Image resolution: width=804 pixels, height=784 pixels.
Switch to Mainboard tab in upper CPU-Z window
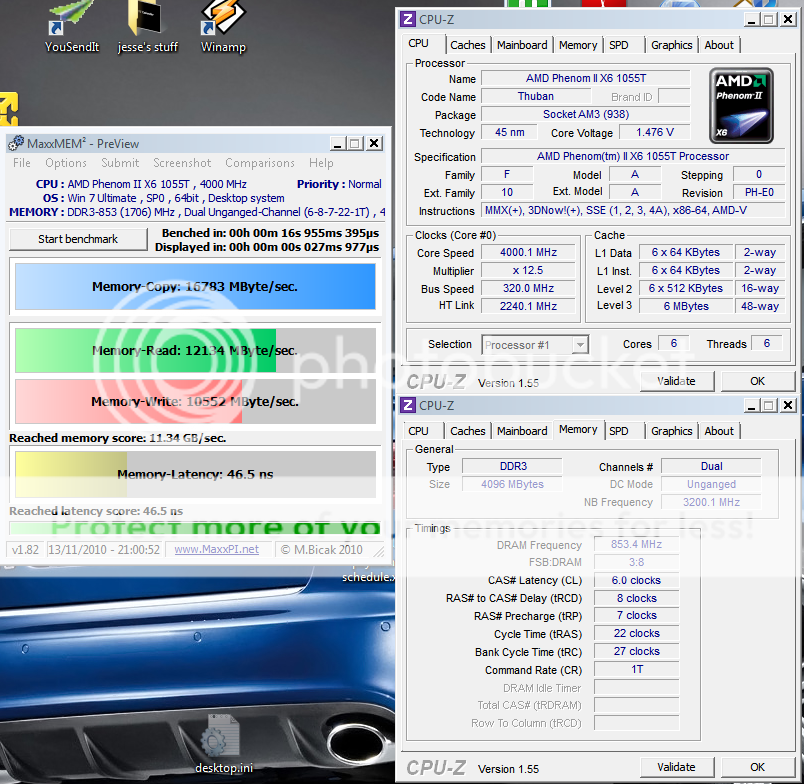[522, 45]
